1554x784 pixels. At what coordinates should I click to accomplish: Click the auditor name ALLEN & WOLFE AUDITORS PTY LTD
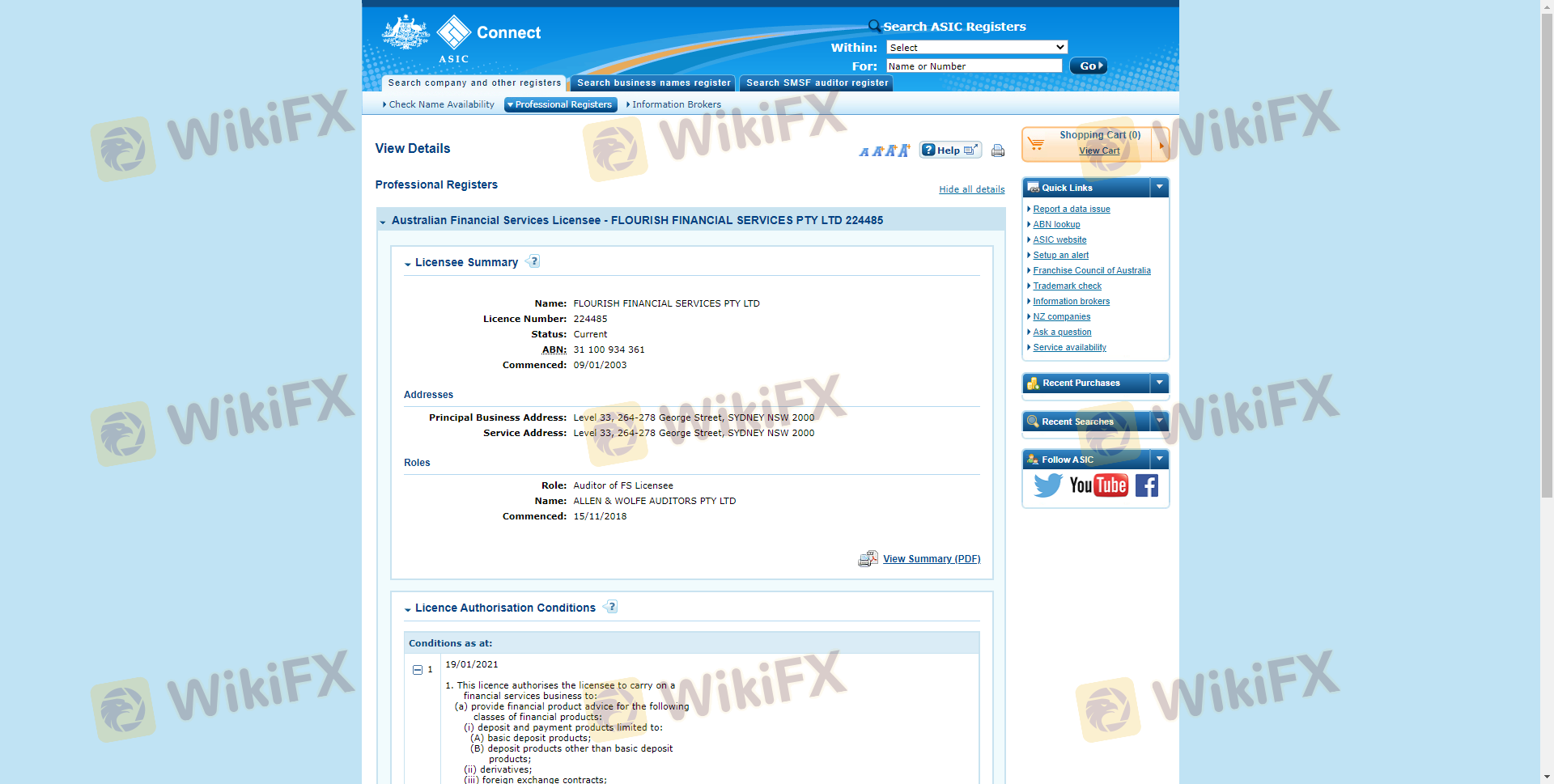click(x=654, y=501)
